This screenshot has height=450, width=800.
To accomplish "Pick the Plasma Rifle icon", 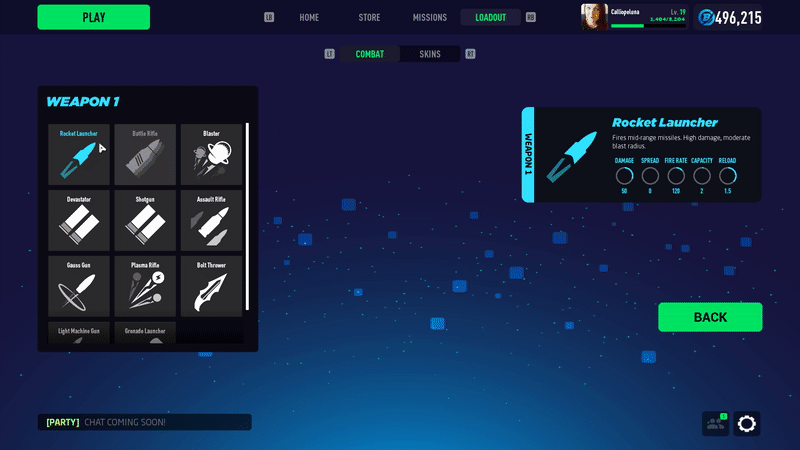I will coord(145,287).
